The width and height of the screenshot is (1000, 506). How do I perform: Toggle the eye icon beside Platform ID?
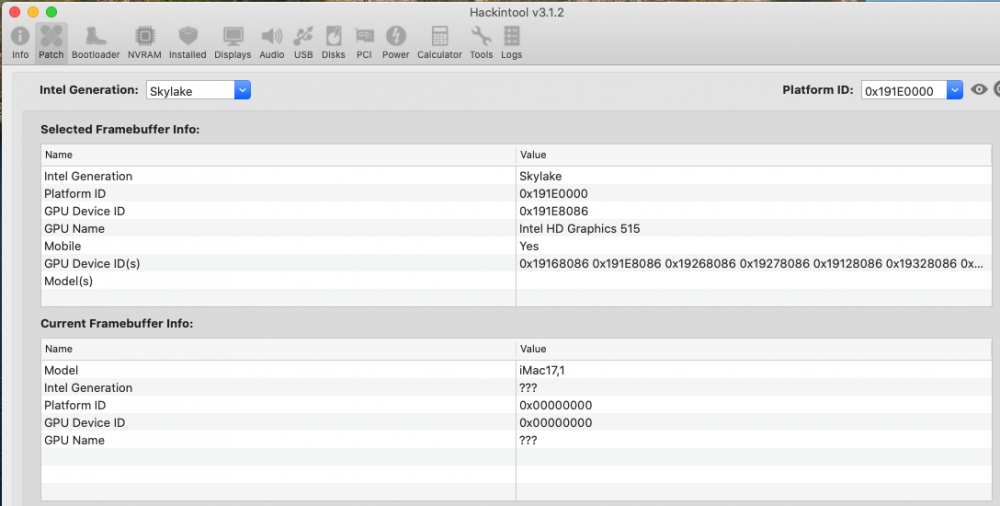tap(979, 90)
